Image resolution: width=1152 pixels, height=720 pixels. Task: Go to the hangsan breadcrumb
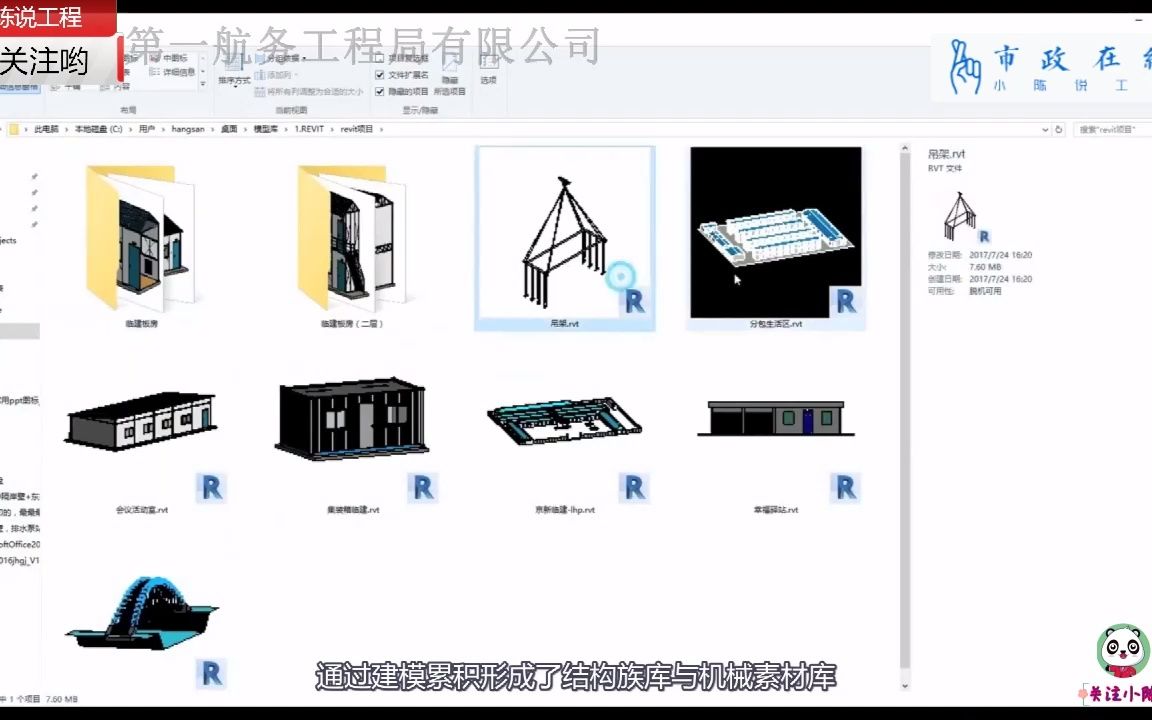click(188, 129)
